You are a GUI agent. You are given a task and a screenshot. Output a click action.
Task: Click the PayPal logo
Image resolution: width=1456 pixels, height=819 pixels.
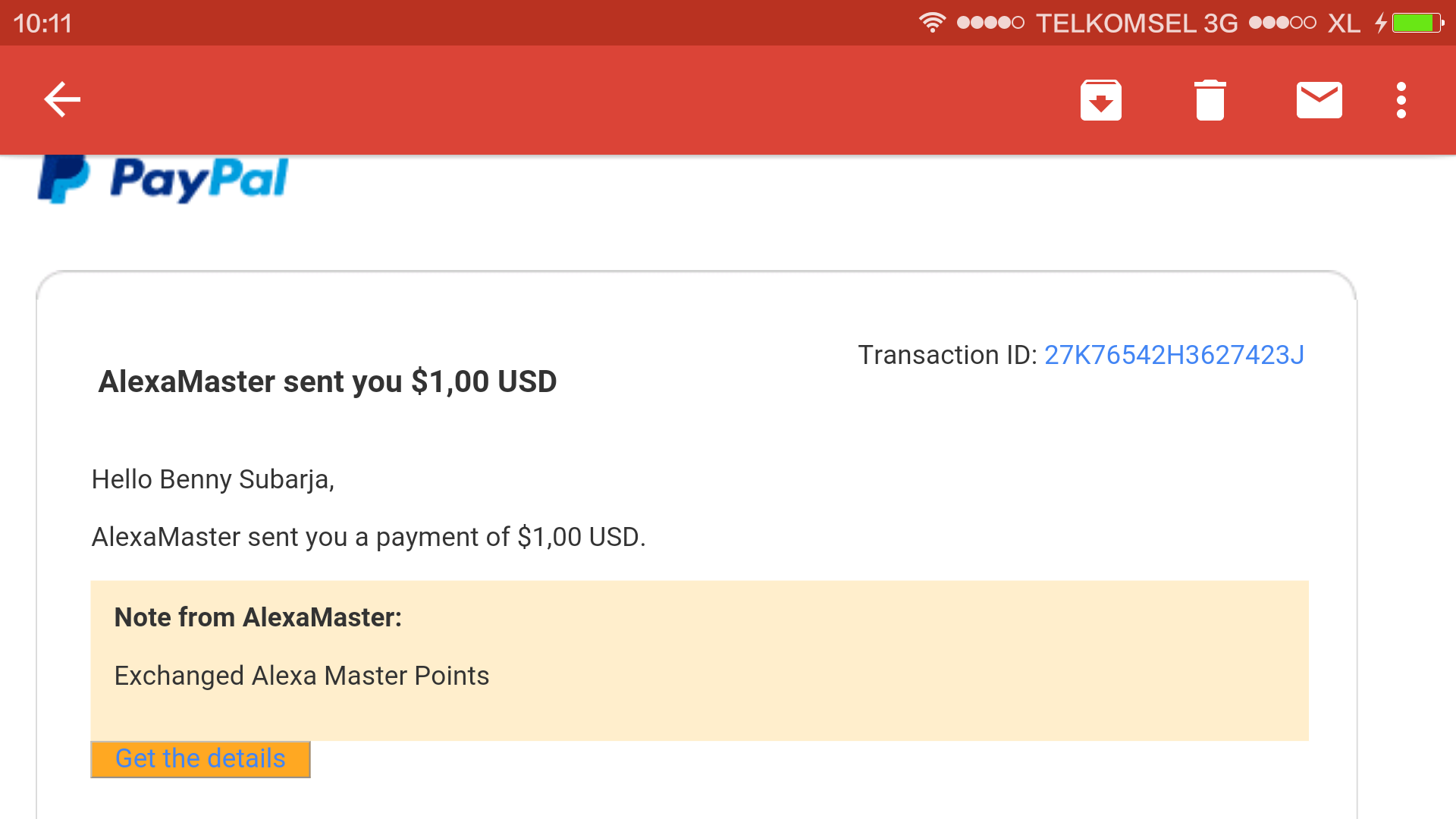click(162, 180)
